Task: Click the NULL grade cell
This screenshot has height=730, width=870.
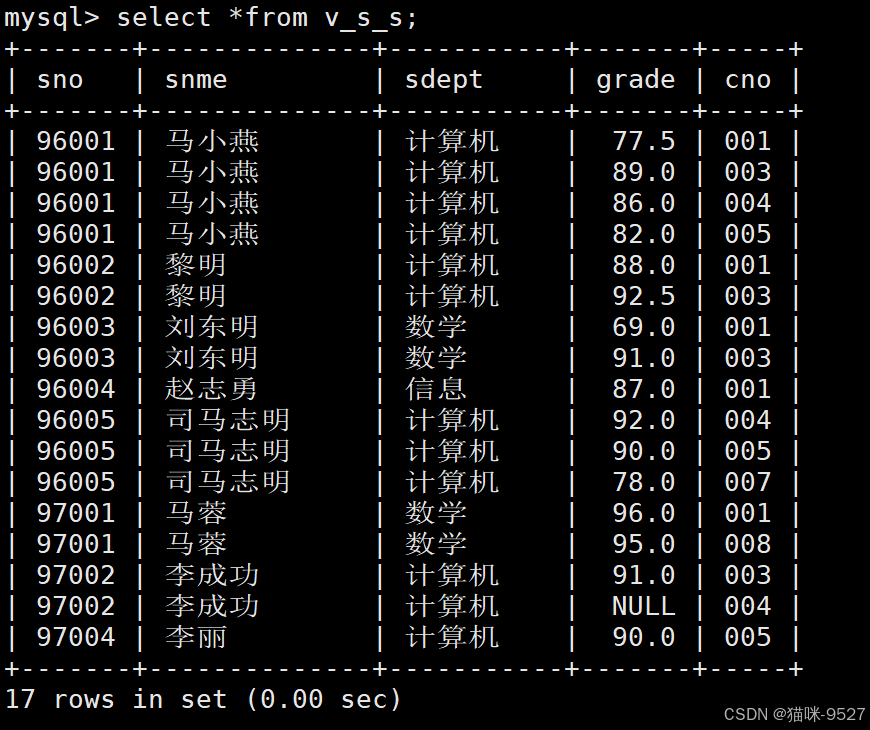Action: (x=644, y=607)
